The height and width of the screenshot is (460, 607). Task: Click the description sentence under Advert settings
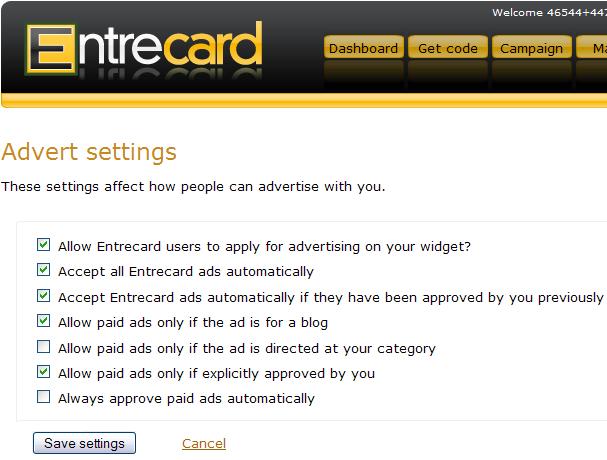coord(193,186)
